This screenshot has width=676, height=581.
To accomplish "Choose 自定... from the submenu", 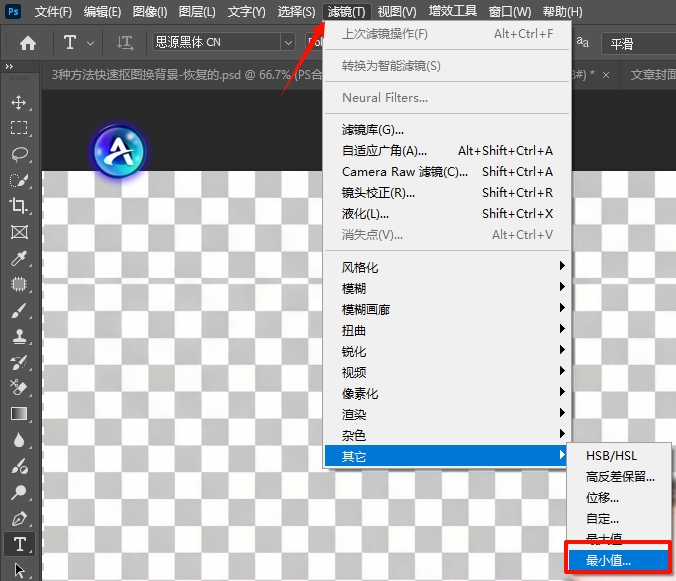I will (x=619, y=519).
